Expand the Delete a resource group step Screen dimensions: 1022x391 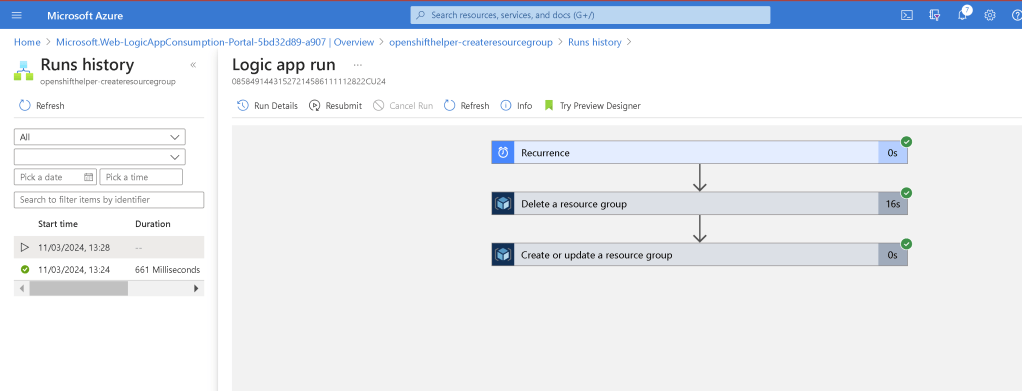pos(699,204)
